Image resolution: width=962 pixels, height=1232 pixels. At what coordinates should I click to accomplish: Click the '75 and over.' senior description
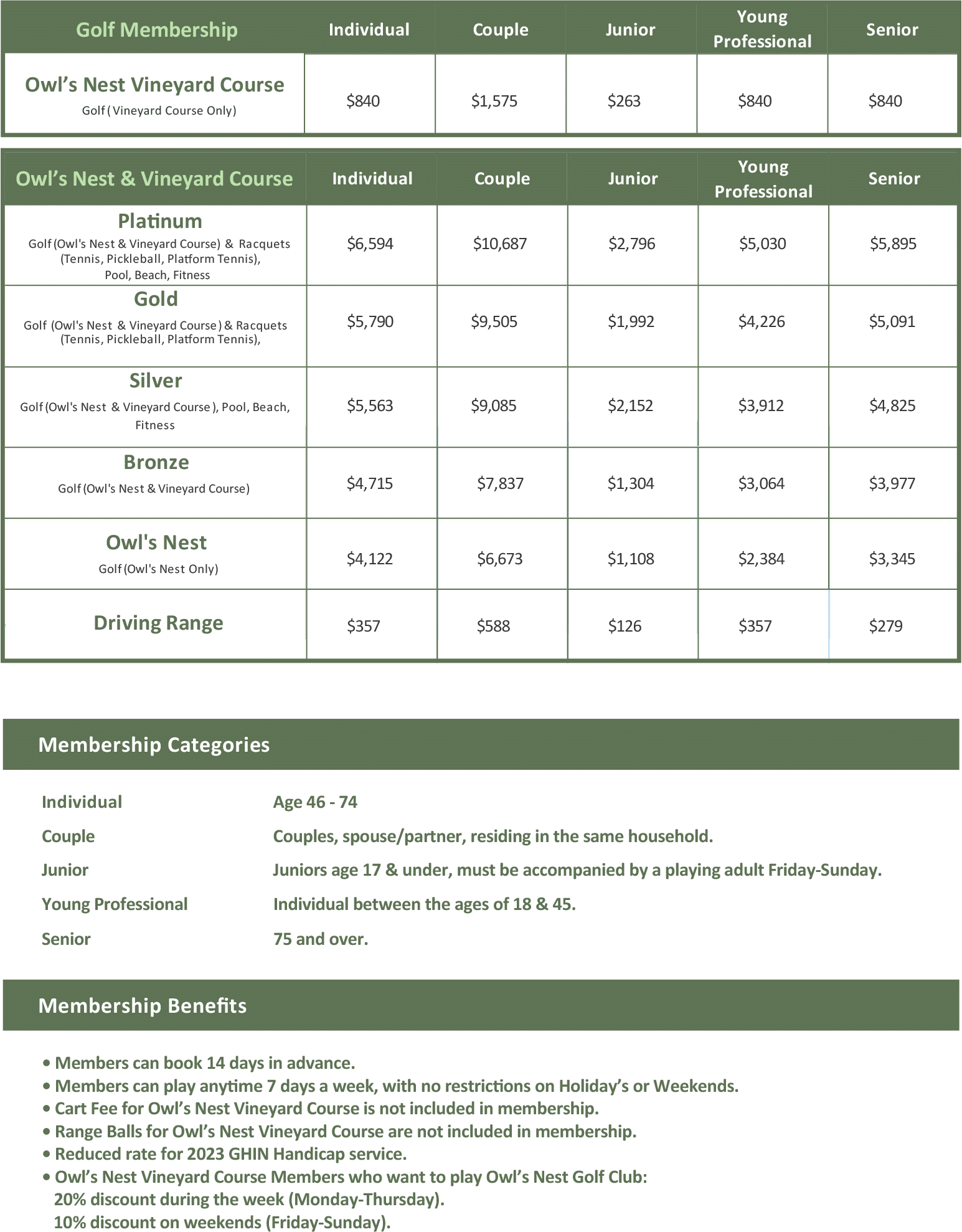click(321, 939)
